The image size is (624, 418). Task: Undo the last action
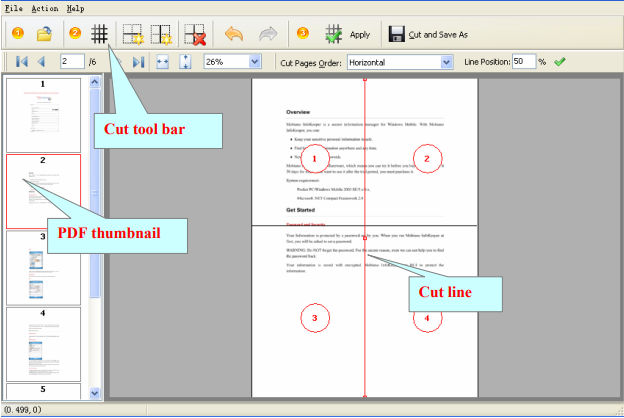pos(234,34)
